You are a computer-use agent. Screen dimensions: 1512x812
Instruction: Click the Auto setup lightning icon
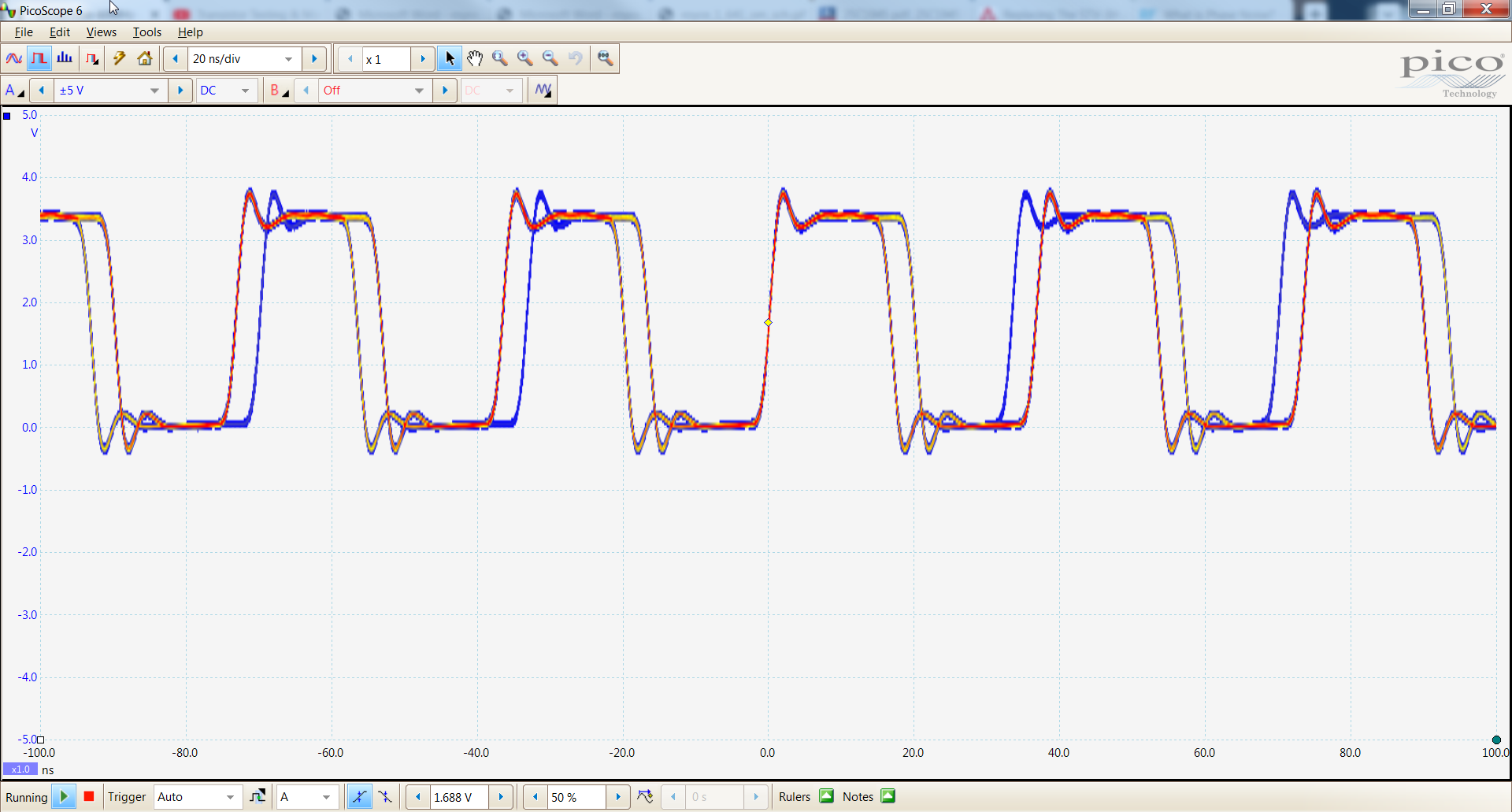(x=120, y=59)
